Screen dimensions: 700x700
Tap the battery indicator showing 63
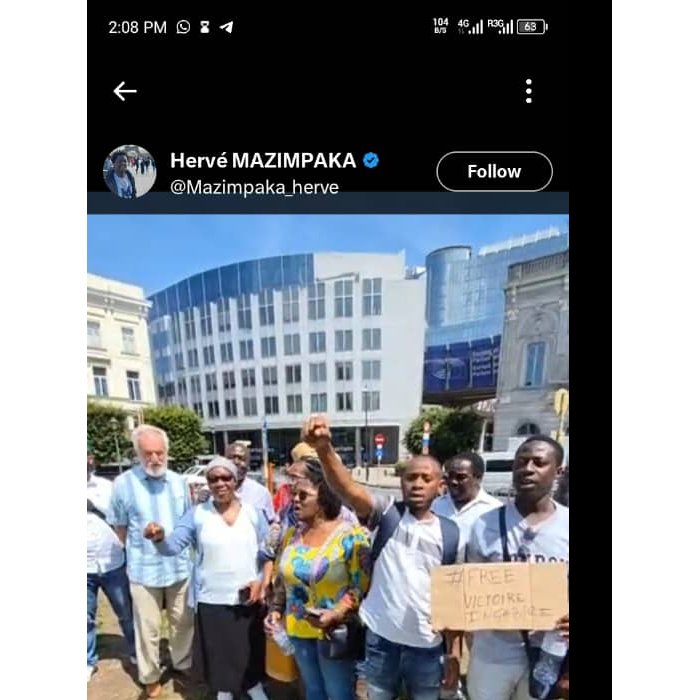pyautogui.click(x=532, y=27)
